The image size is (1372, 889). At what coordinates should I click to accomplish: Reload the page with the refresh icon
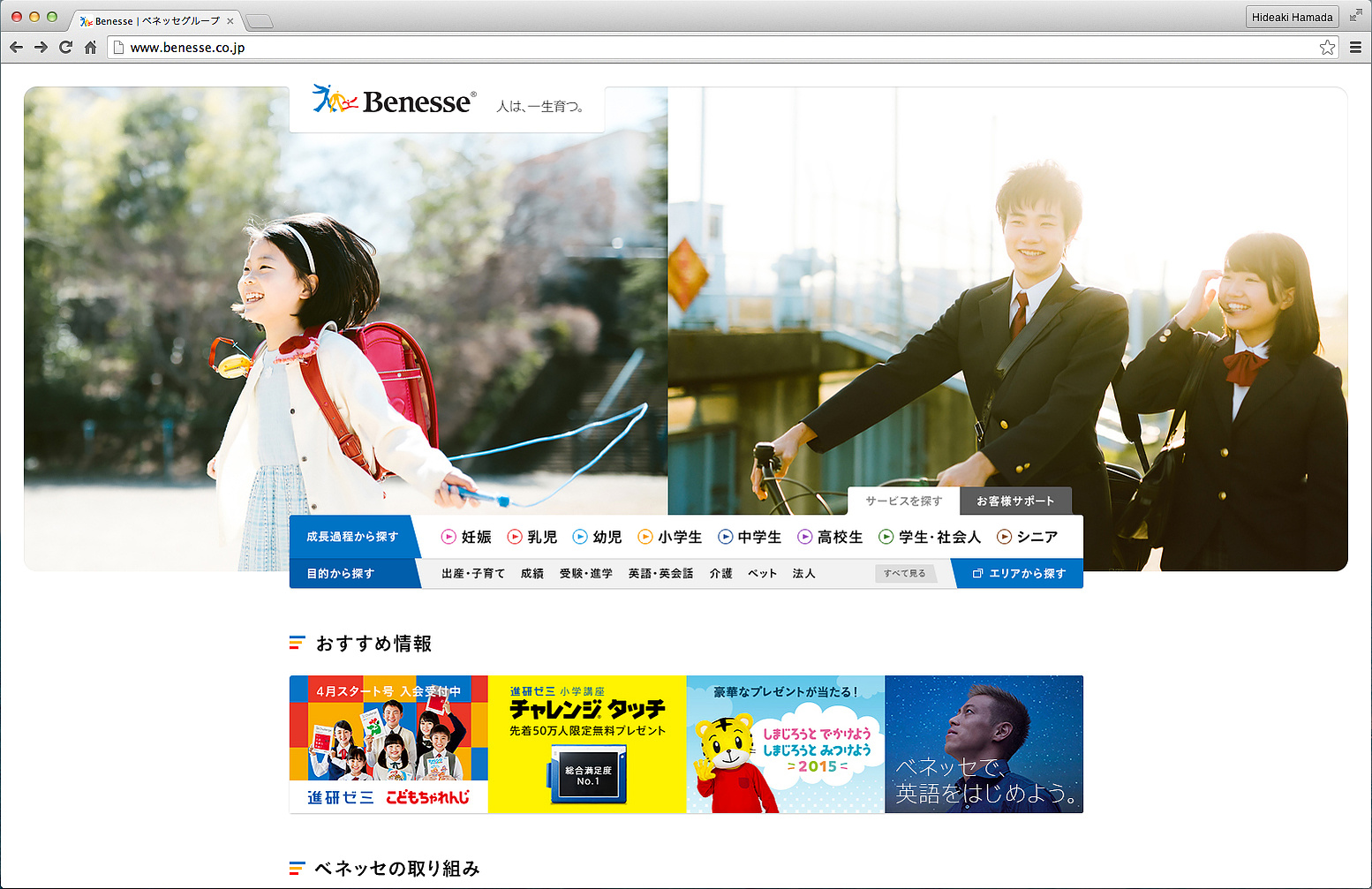pyautogui.click(x=65, y=48)
